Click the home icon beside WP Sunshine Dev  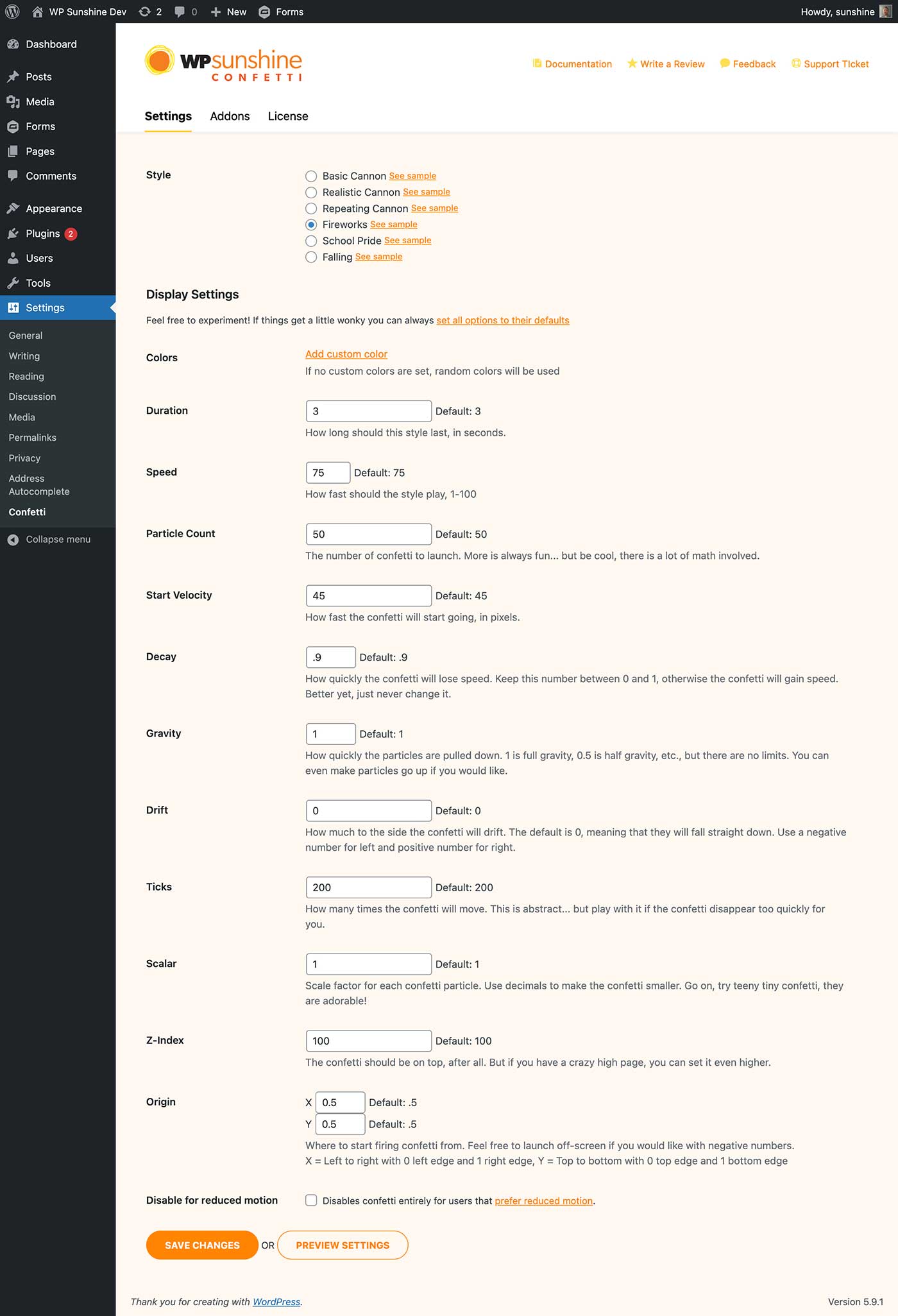37,12
